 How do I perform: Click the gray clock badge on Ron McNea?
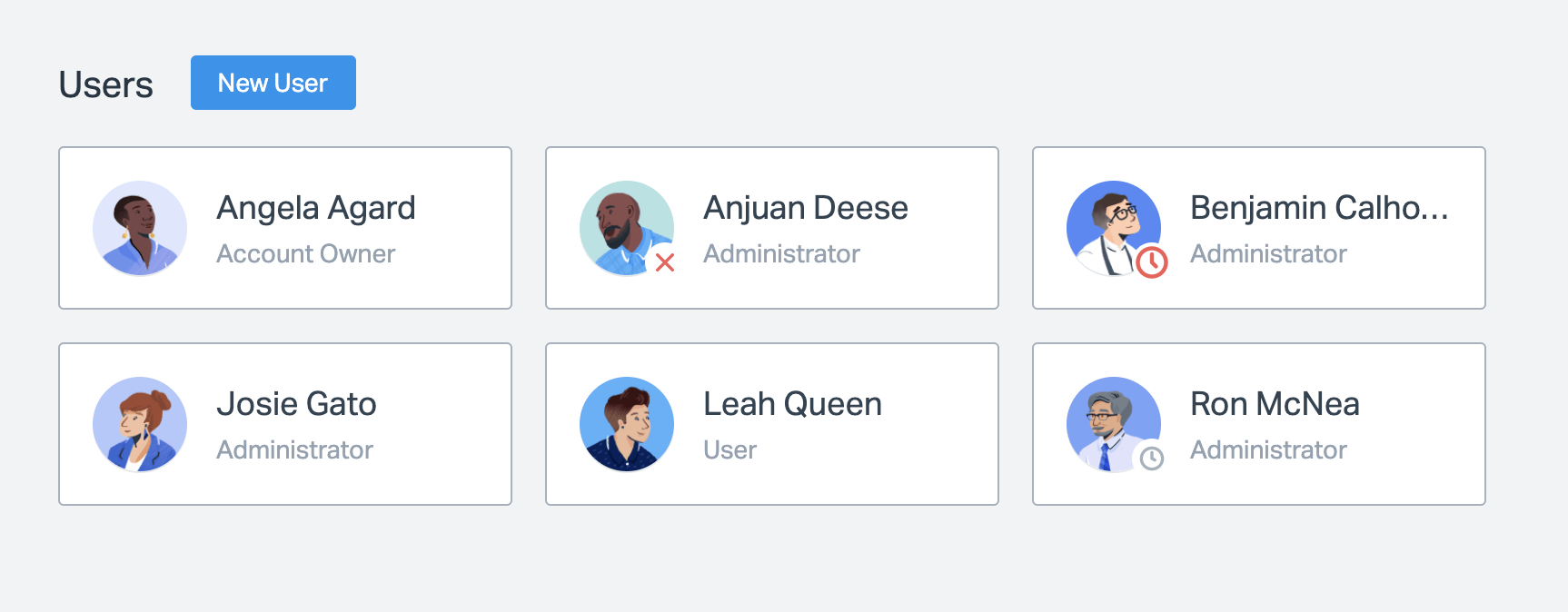pyautogui.click(x=1152, y=459)
